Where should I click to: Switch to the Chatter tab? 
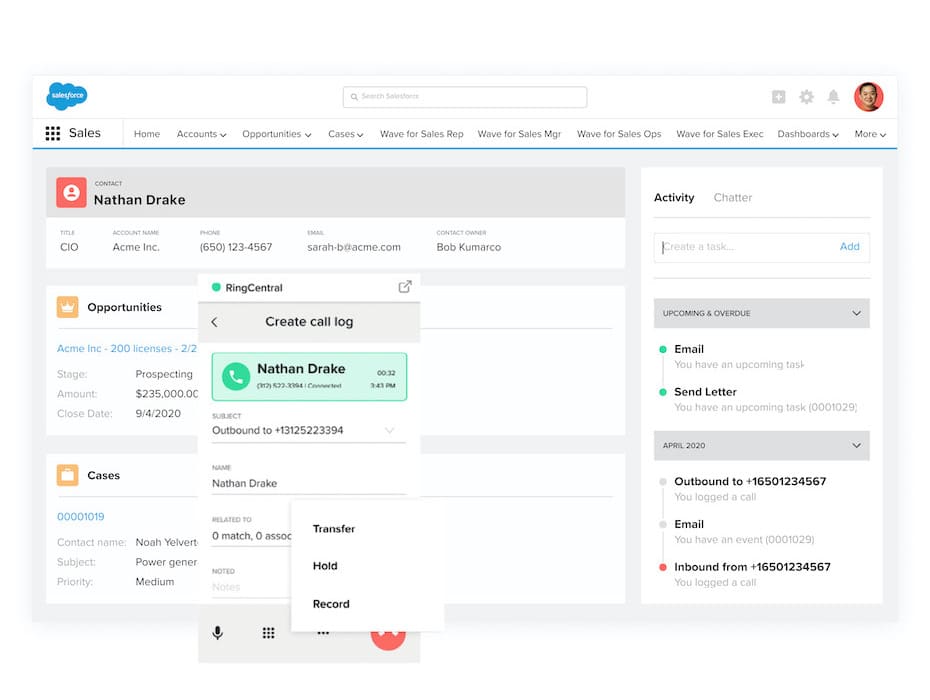tap(732, 198)
